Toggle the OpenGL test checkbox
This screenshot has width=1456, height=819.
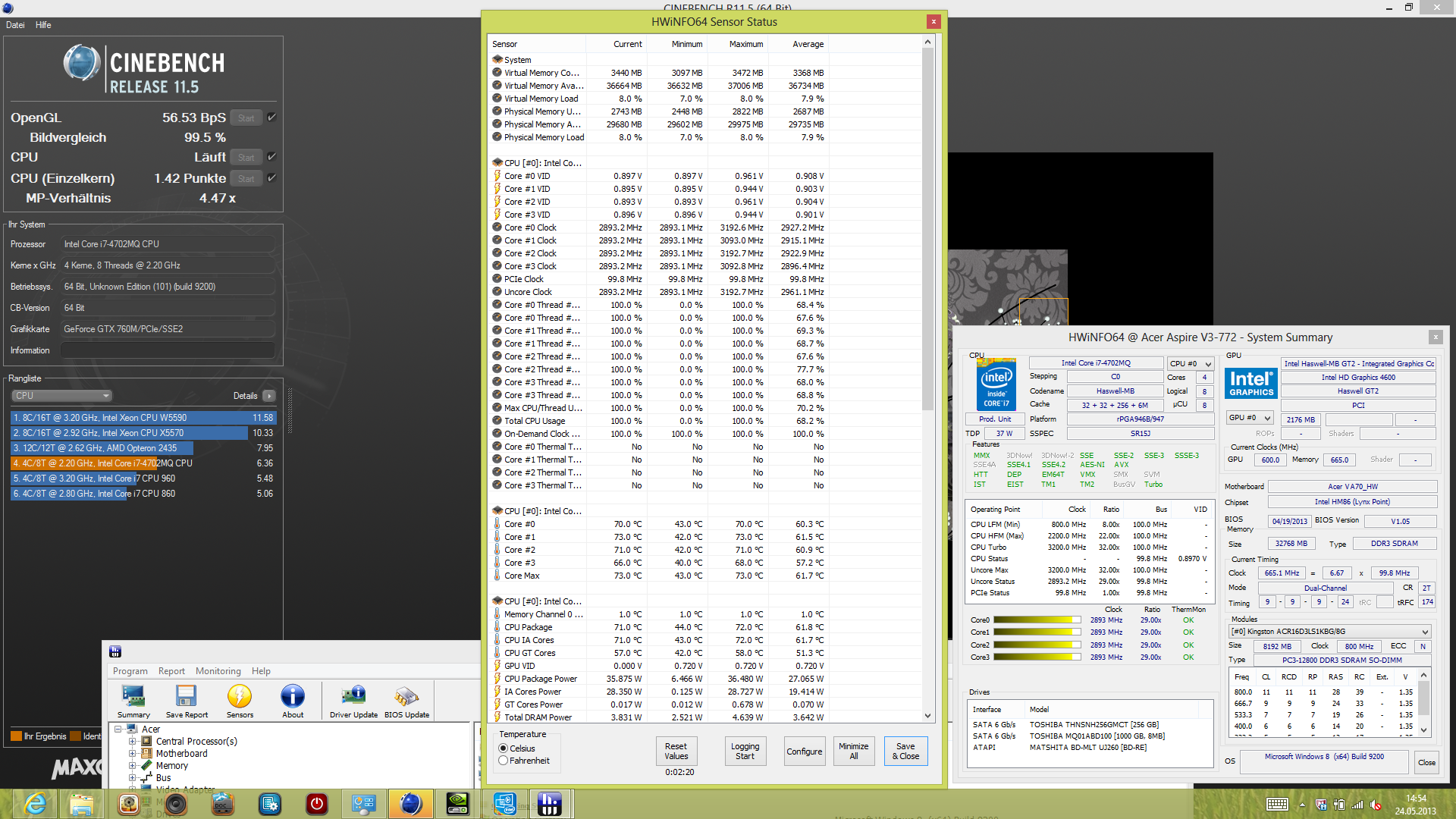tap(271, 118)
